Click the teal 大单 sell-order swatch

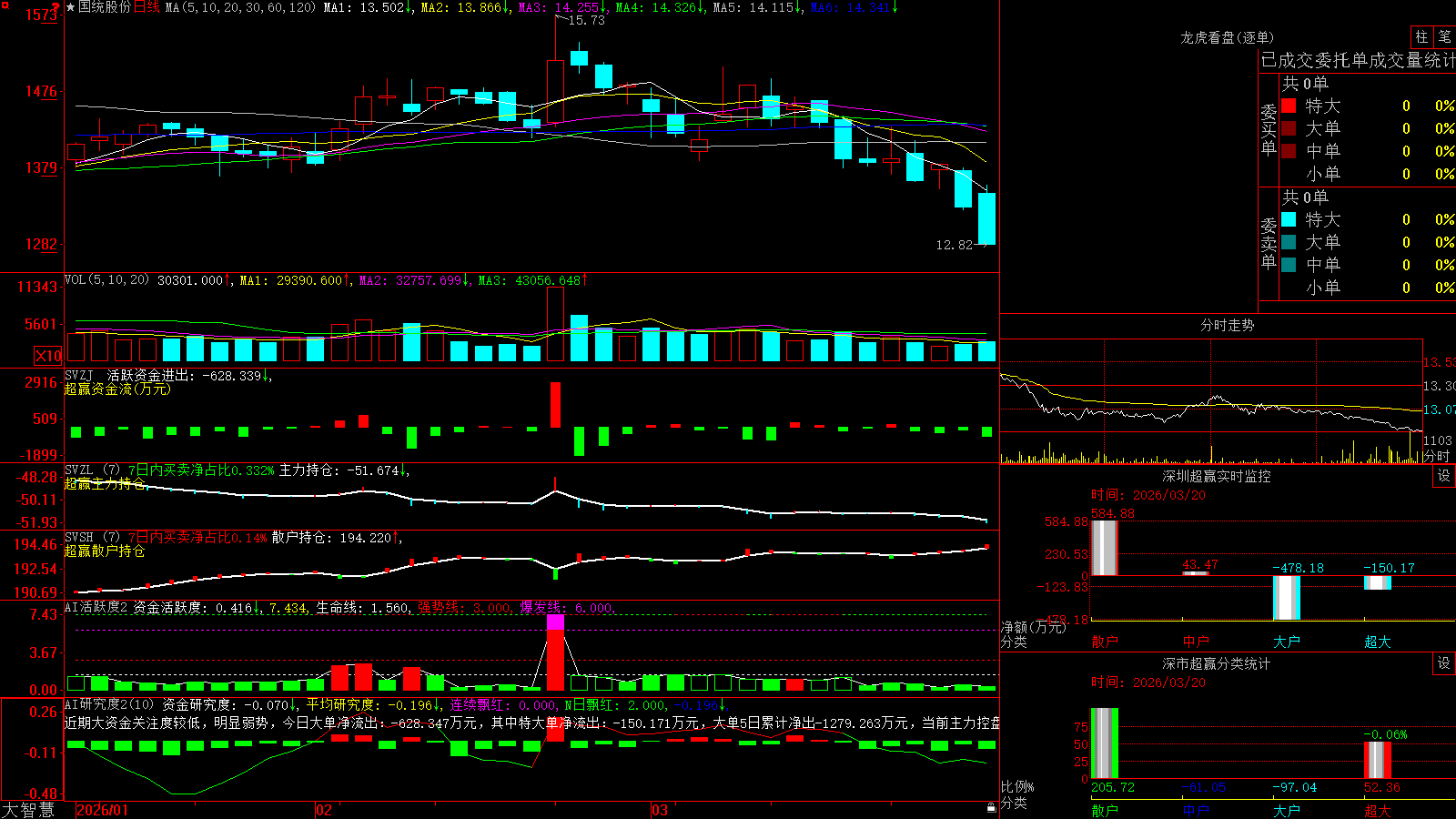pyautogui.click(x=1289, y=242)
